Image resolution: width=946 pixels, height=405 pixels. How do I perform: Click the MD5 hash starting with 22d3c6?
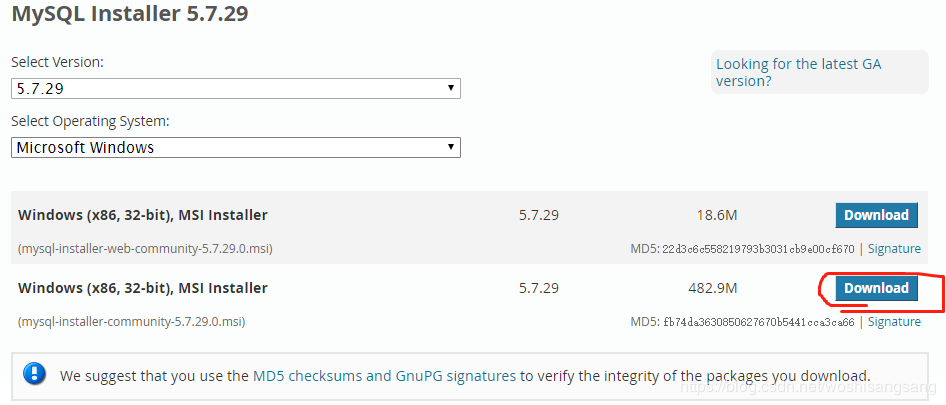(758, 249)
